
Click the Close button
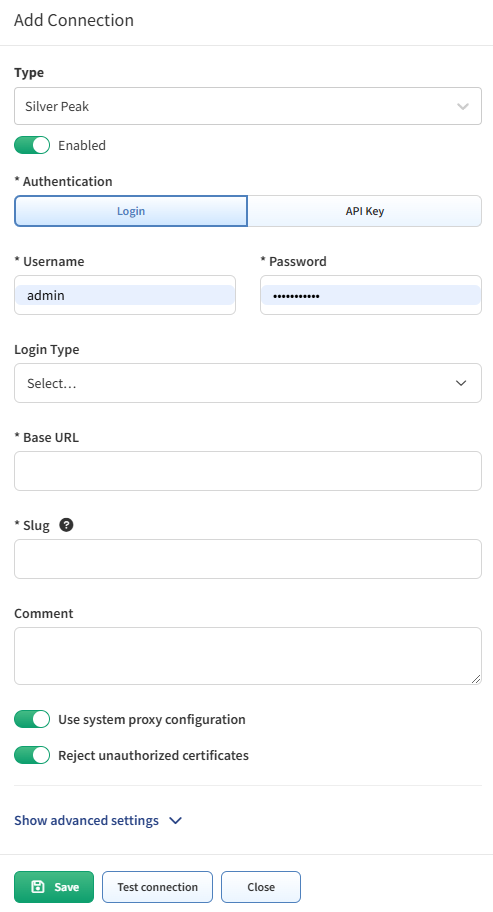click(261, 886)
